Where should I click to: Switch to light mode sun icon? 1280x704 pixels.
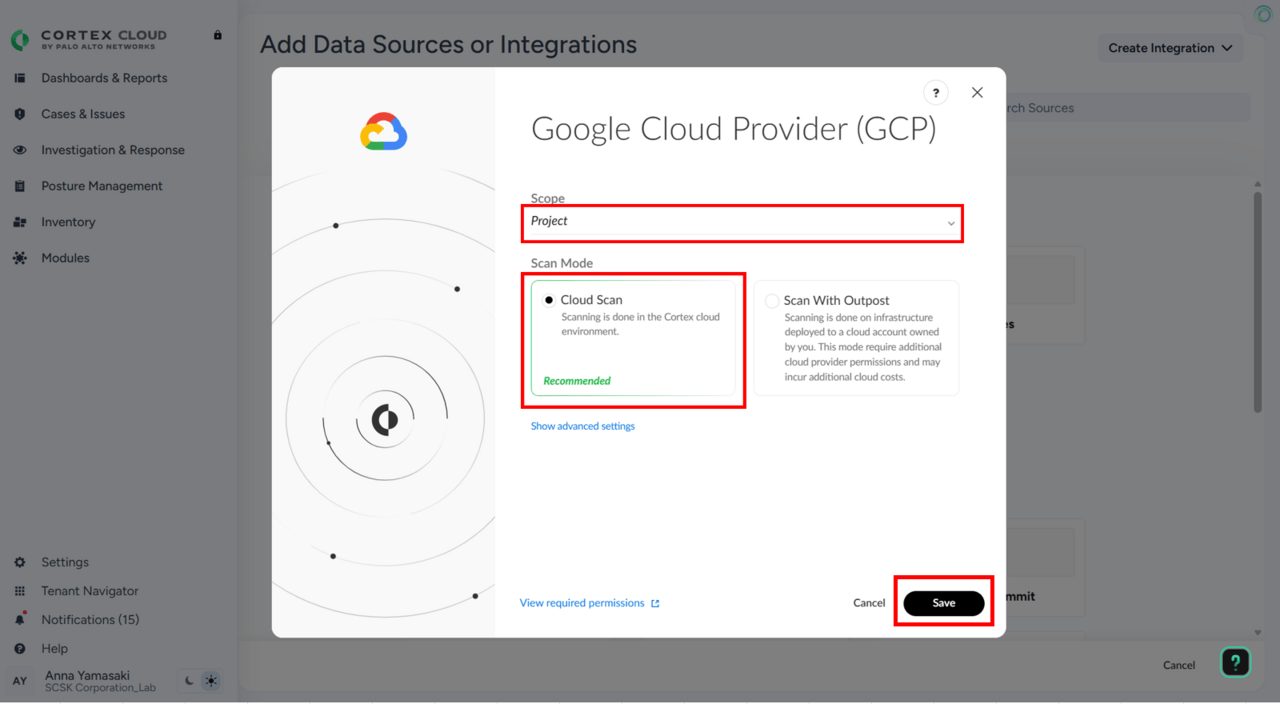[x=211, y=681]
